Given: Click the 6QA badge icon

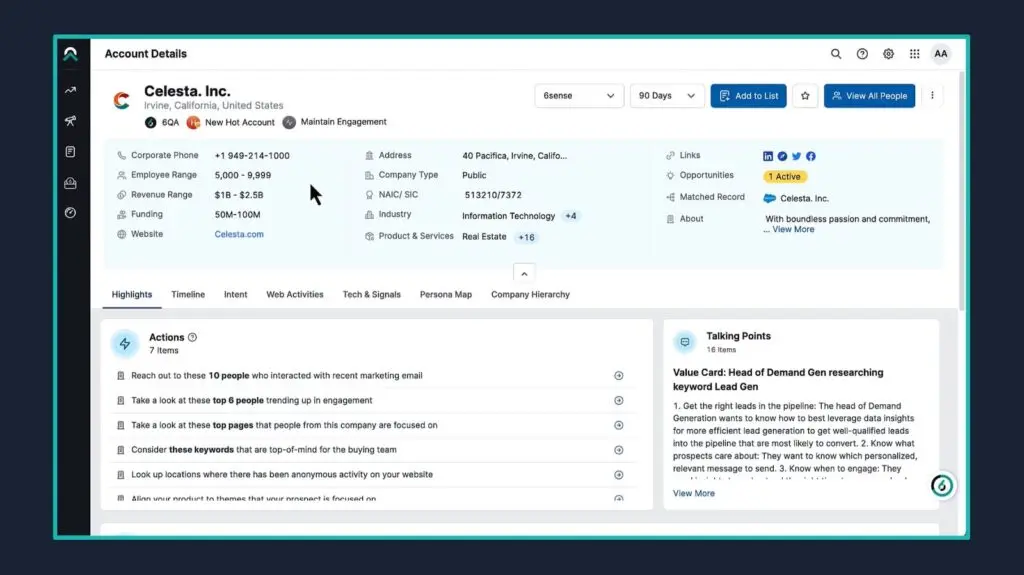Looking at the screenshot, I should 150,122.
